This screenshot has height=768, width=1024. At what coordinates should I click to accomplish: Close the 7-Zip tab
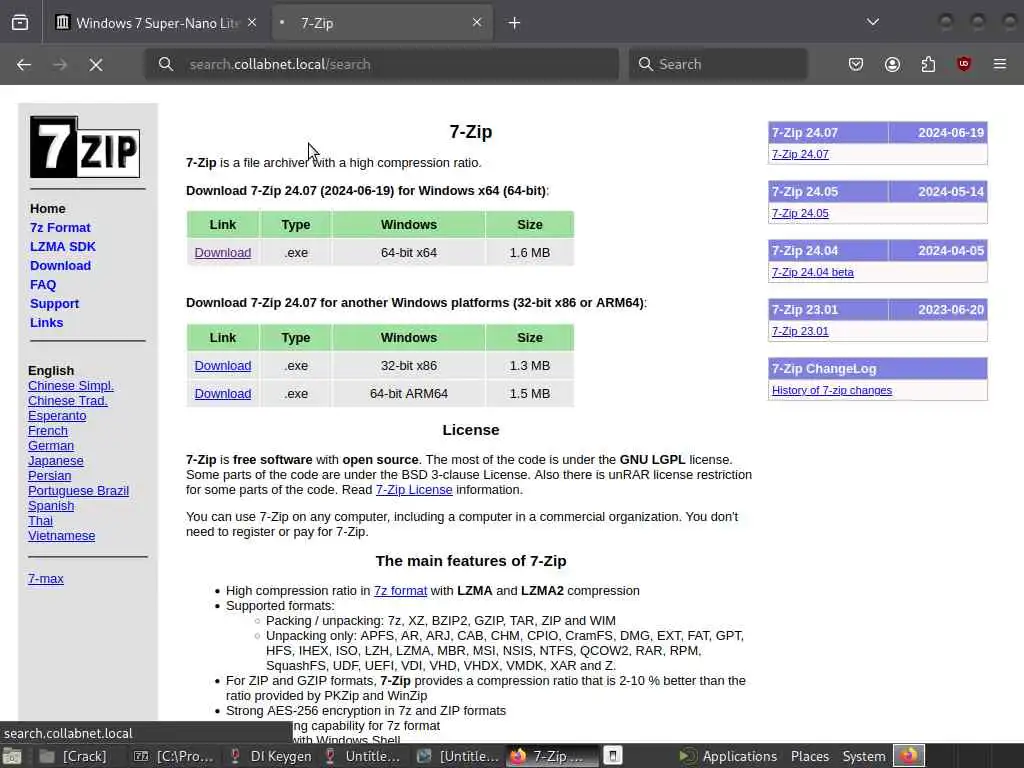coord(477,23)
